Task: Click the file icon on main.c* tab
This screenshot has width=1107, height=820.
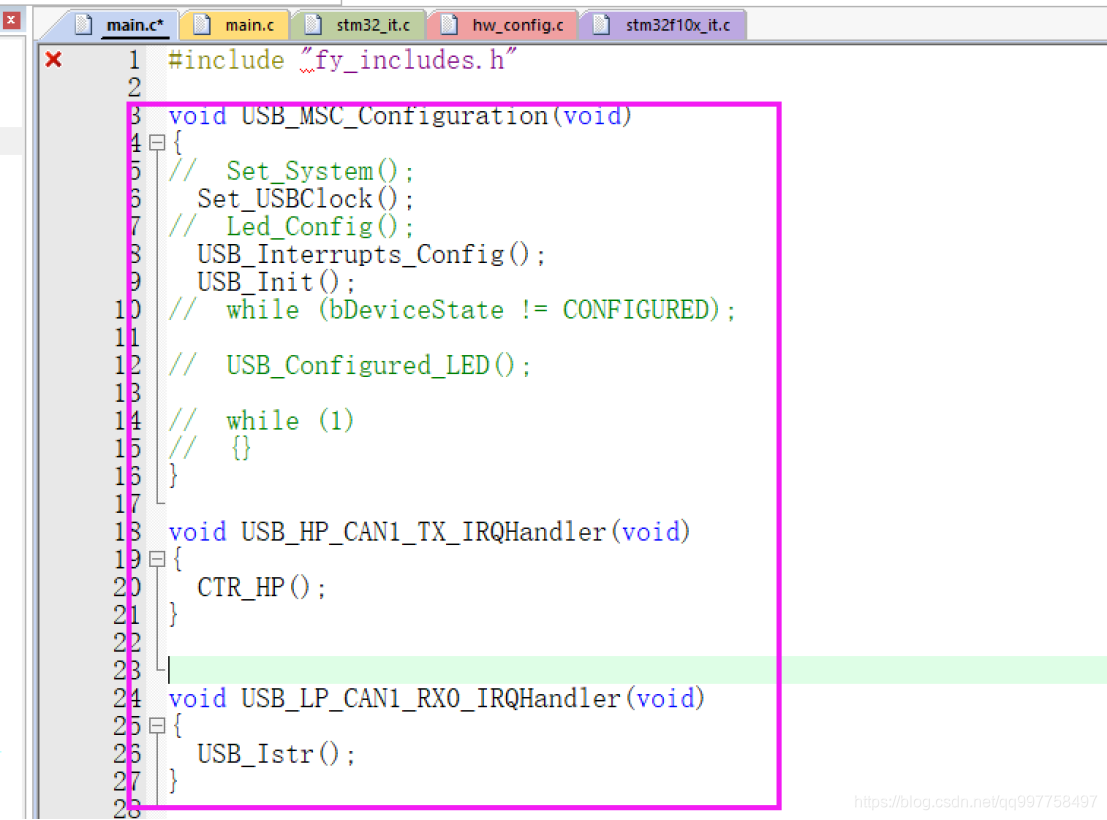Action: point(84,25)
